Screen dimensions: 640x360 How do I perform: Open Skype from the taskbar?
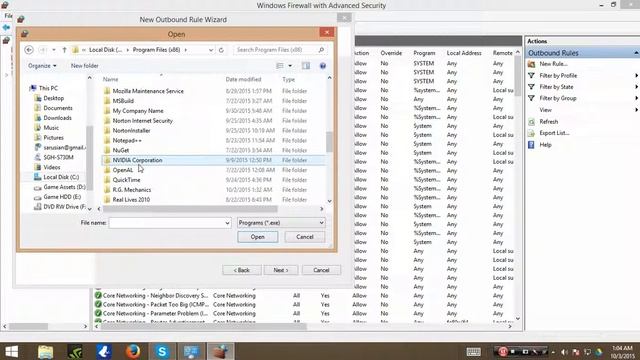tap(162, 351)
